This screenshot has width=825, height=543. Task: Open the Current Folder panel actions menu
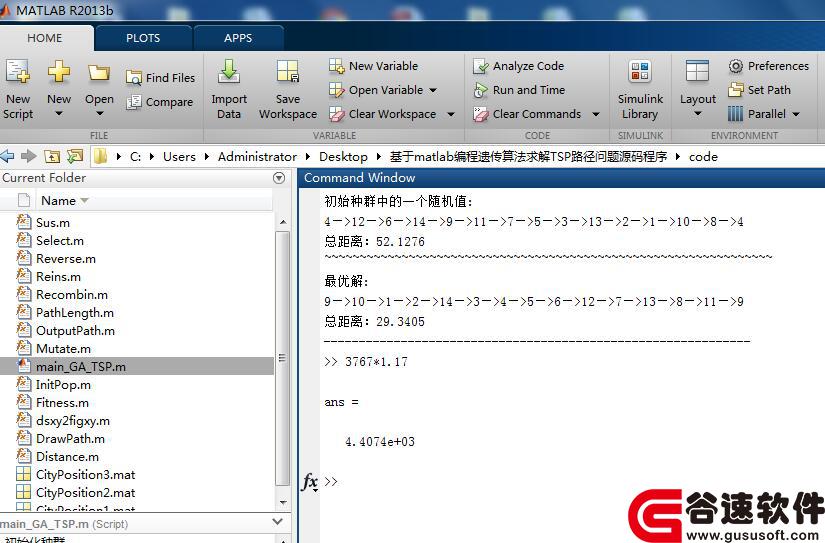(x=279, y=178)
